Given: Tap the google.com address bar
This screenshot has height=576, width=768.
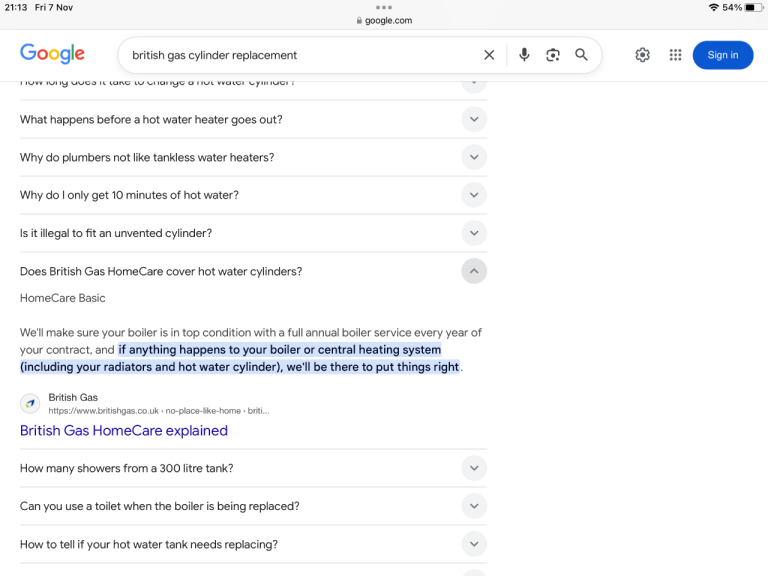Looking at the screenshot, I should coord(384,20).
